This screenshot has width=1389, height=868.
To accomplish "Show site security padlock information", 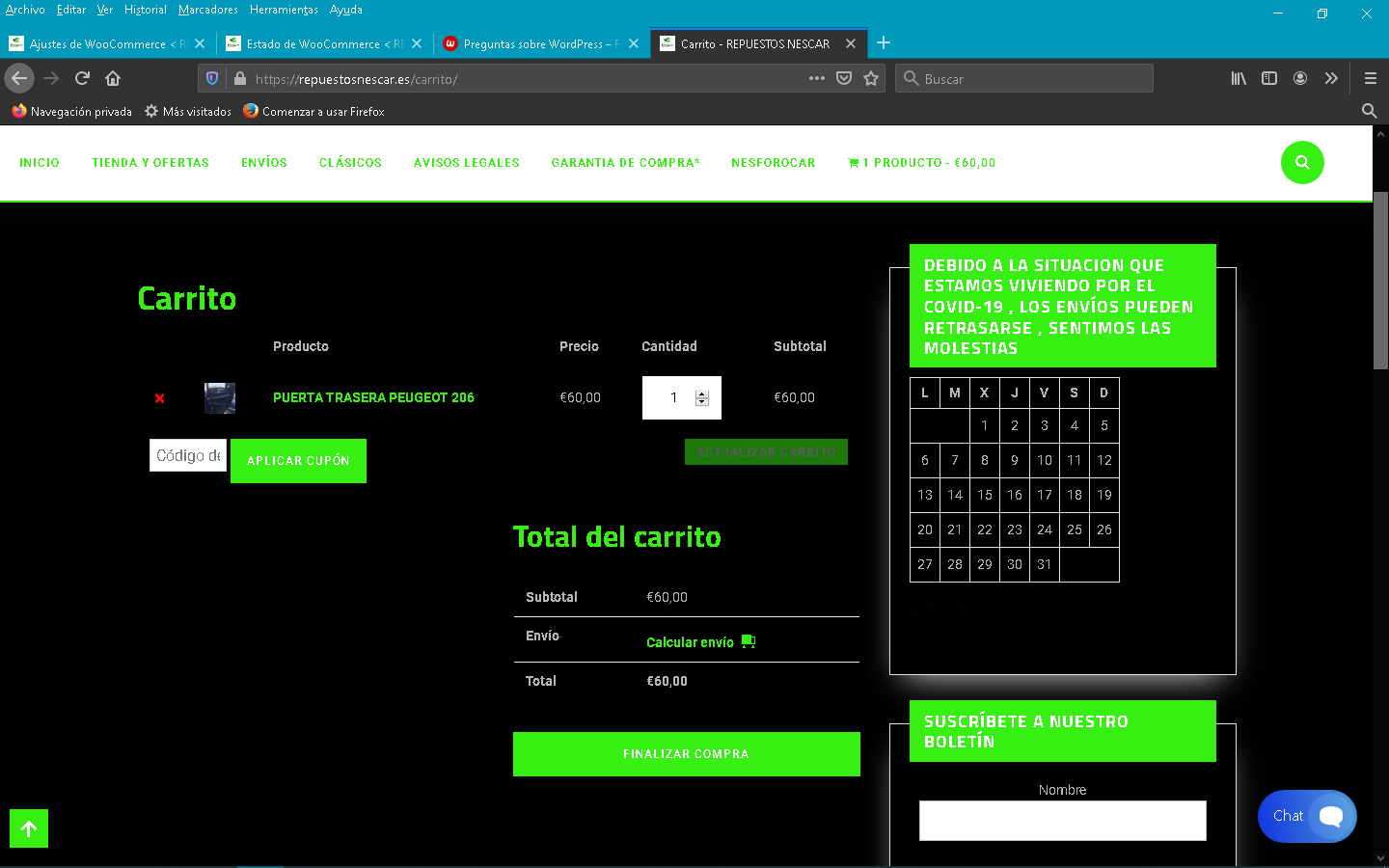I will [x=240, y=78].
